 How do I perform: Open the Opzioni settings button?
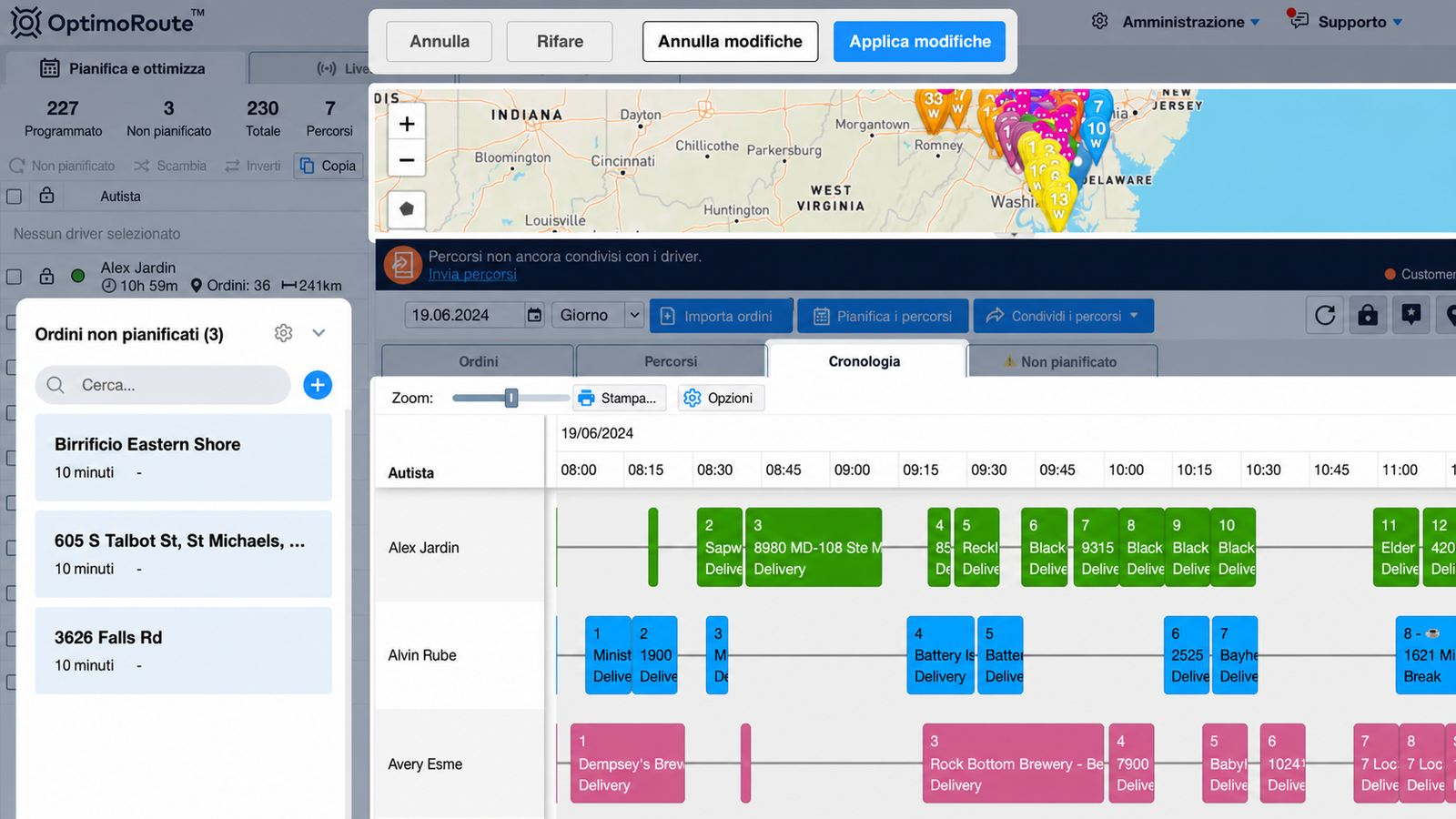coord(721,398)
